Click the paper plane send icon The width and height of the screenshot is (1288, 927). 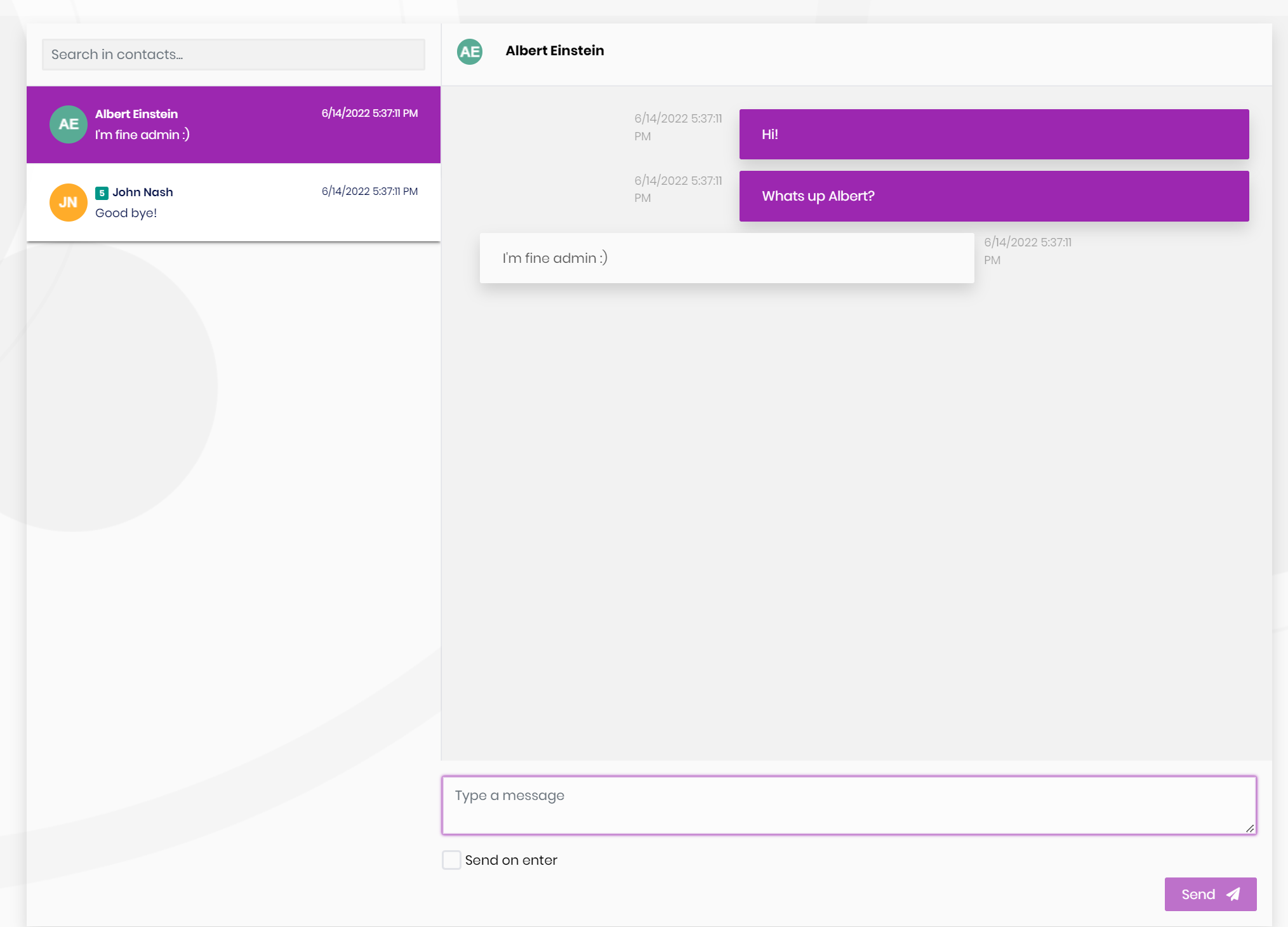click(1233, 894)
